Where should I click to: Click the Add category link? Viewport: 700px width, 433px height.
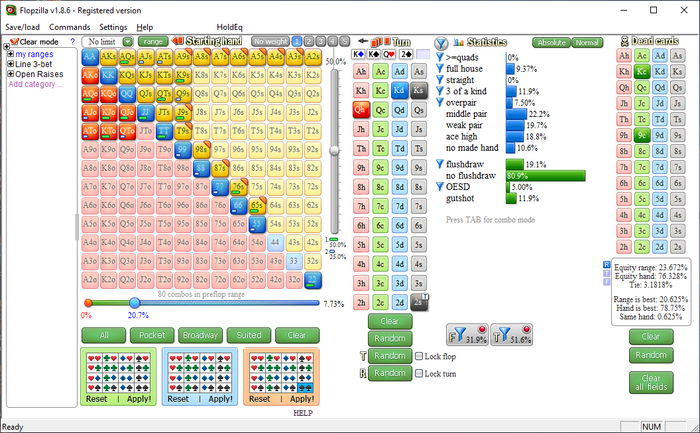[35, 84]
